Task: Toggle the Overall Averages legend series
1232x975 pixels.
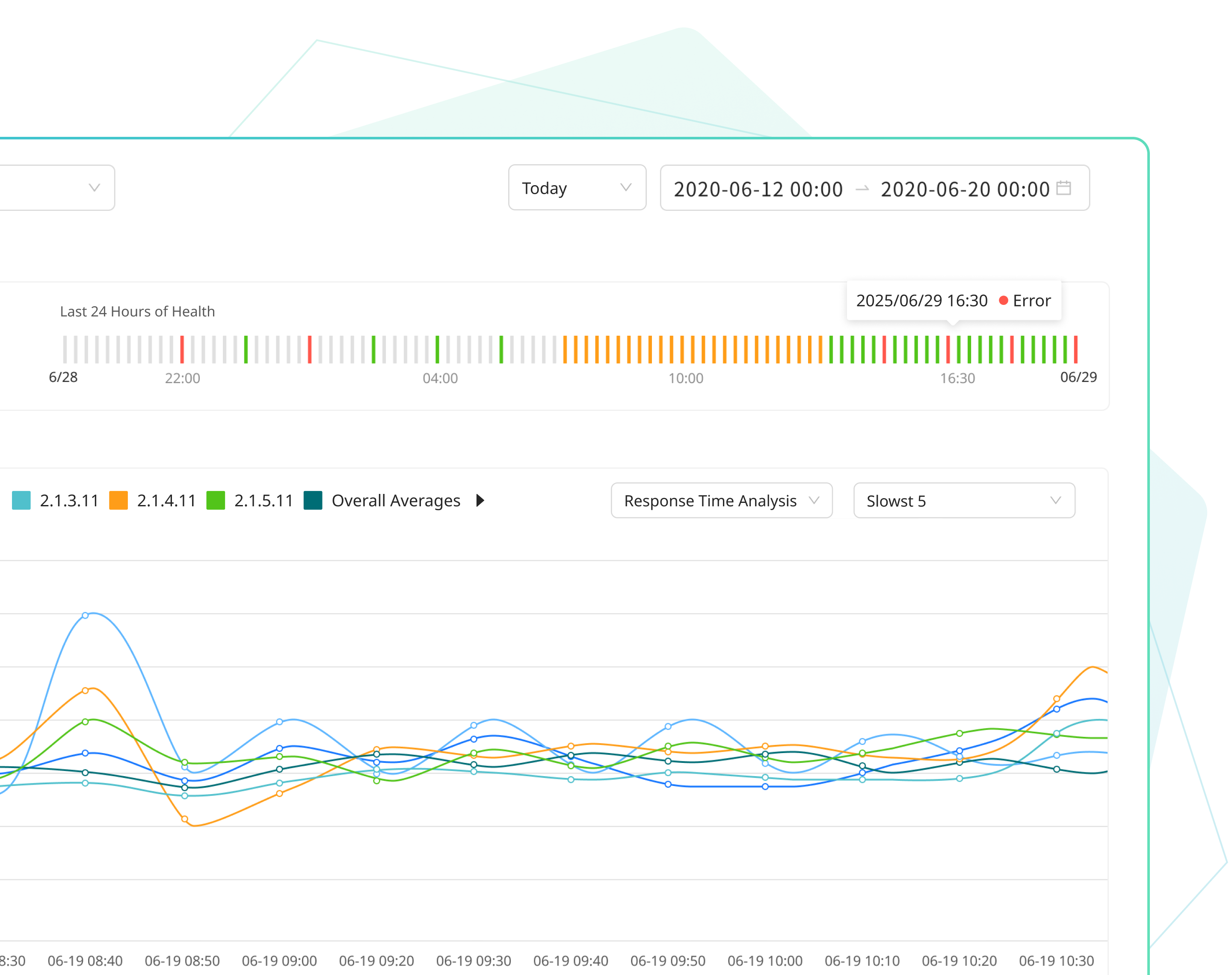Action: 395,501
